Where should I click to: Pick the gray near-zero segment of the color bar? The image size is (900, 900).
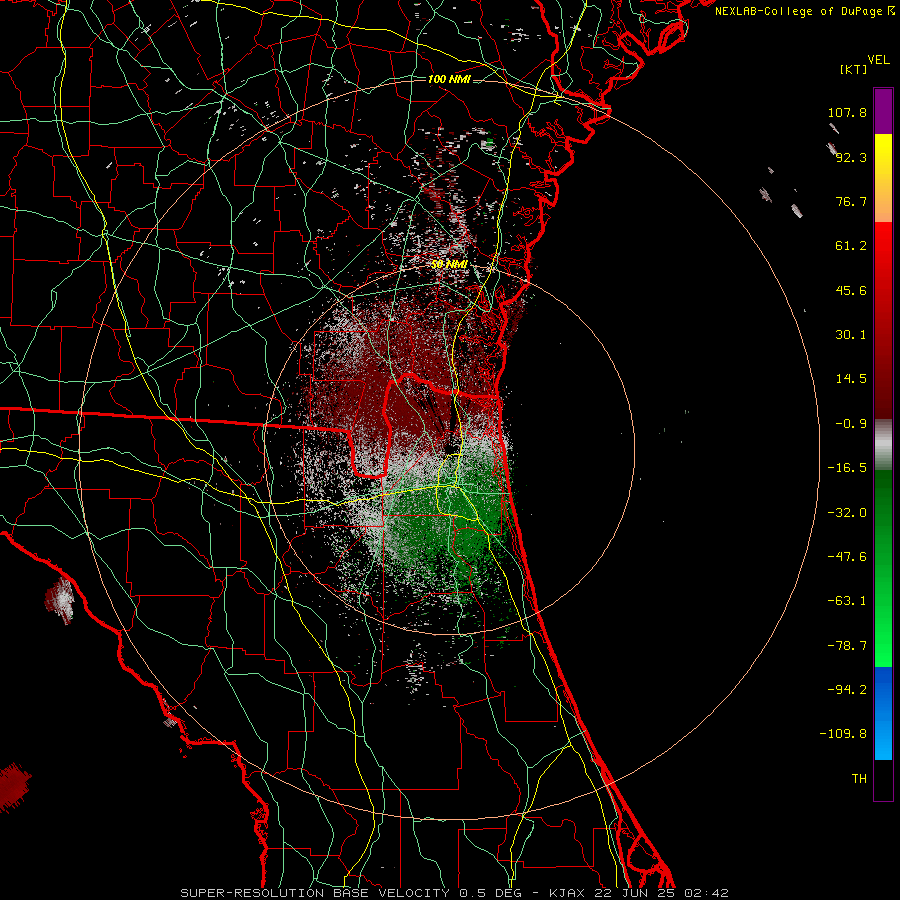[883, 444]
